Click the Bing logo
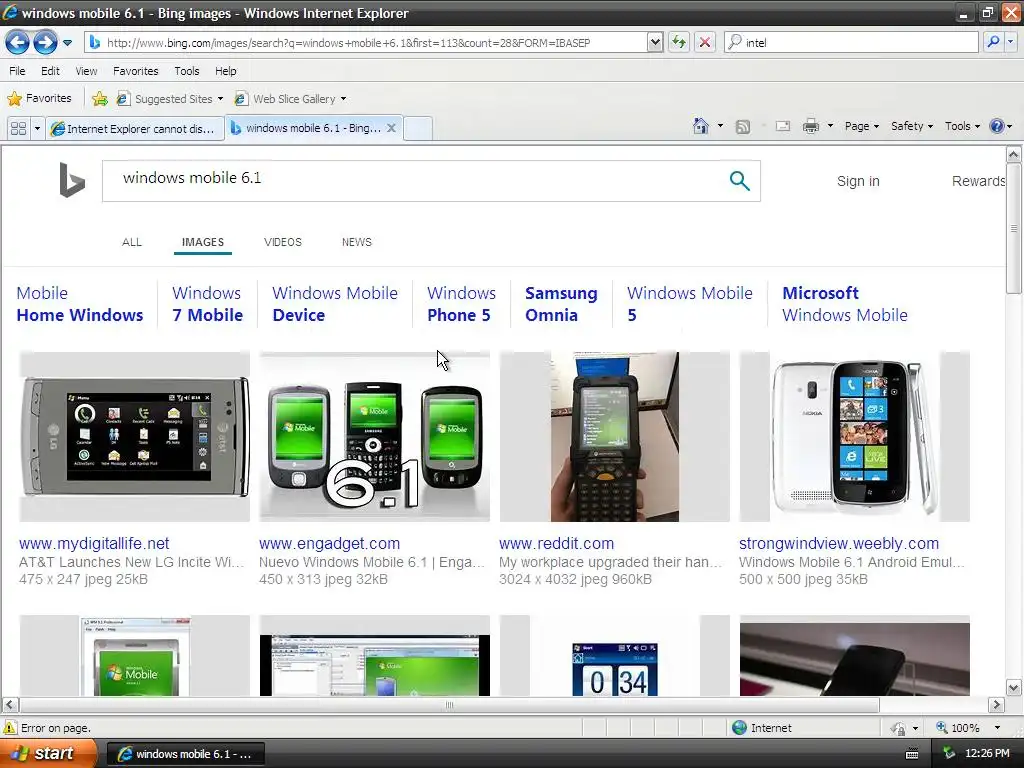The height and width of the screenshot is (768, 1024). 72,180
